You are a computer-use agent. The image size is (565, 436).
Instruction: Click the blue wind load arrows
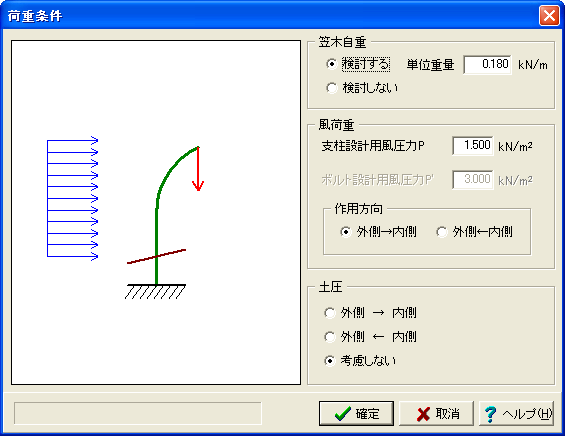click(72, 198)
